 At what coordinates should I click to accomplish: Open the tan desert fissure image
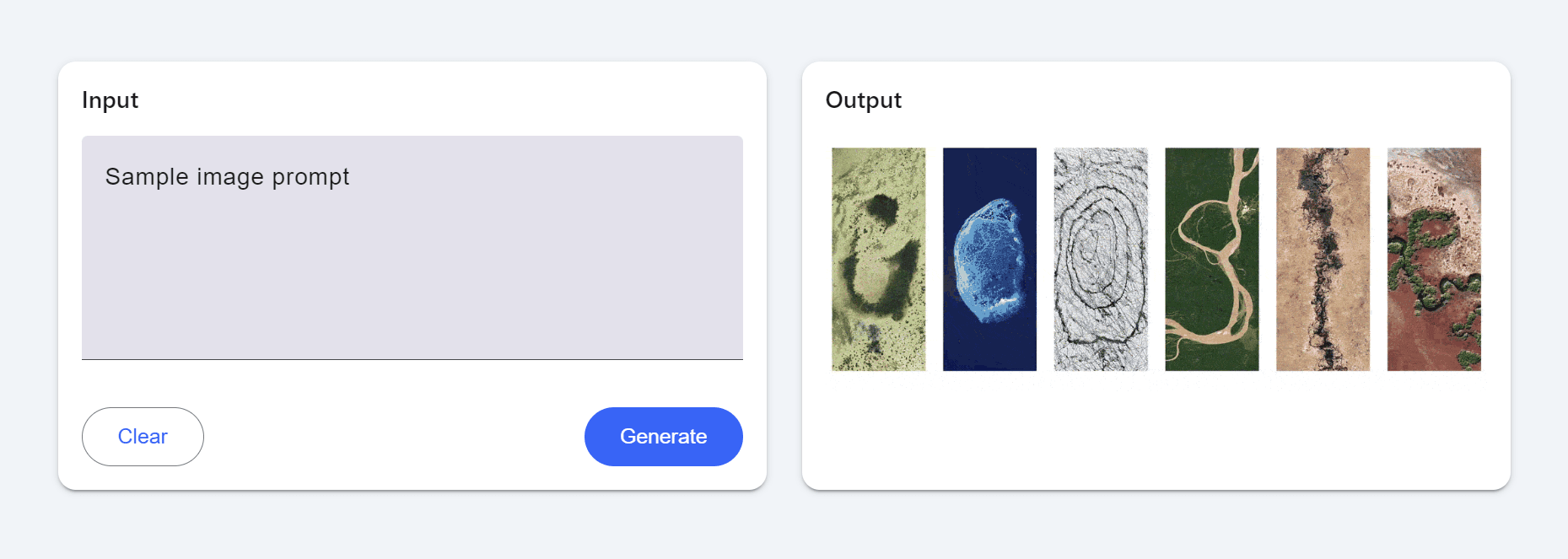point(1323,260)
